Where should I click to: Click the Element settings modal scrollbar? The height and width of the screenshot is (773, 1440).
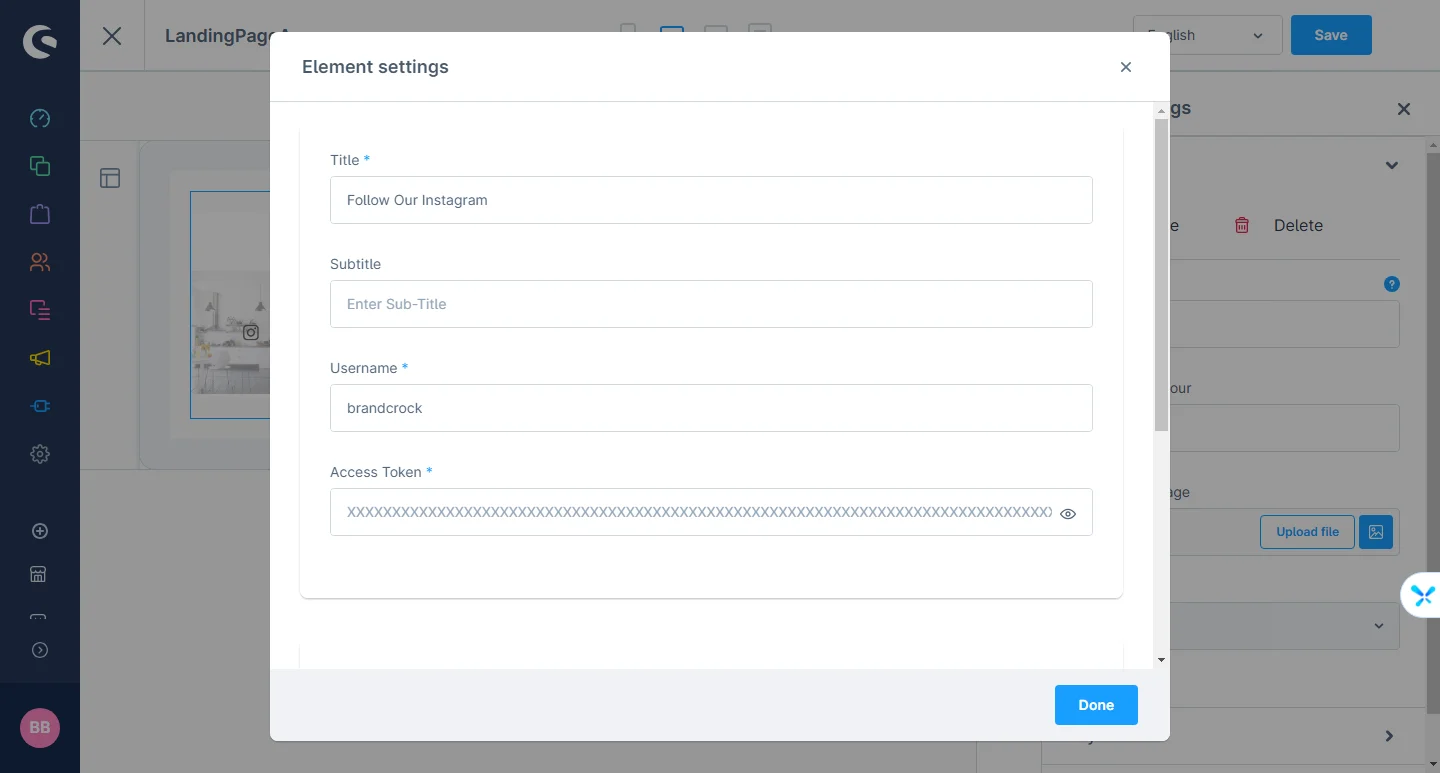[1161, 275]
